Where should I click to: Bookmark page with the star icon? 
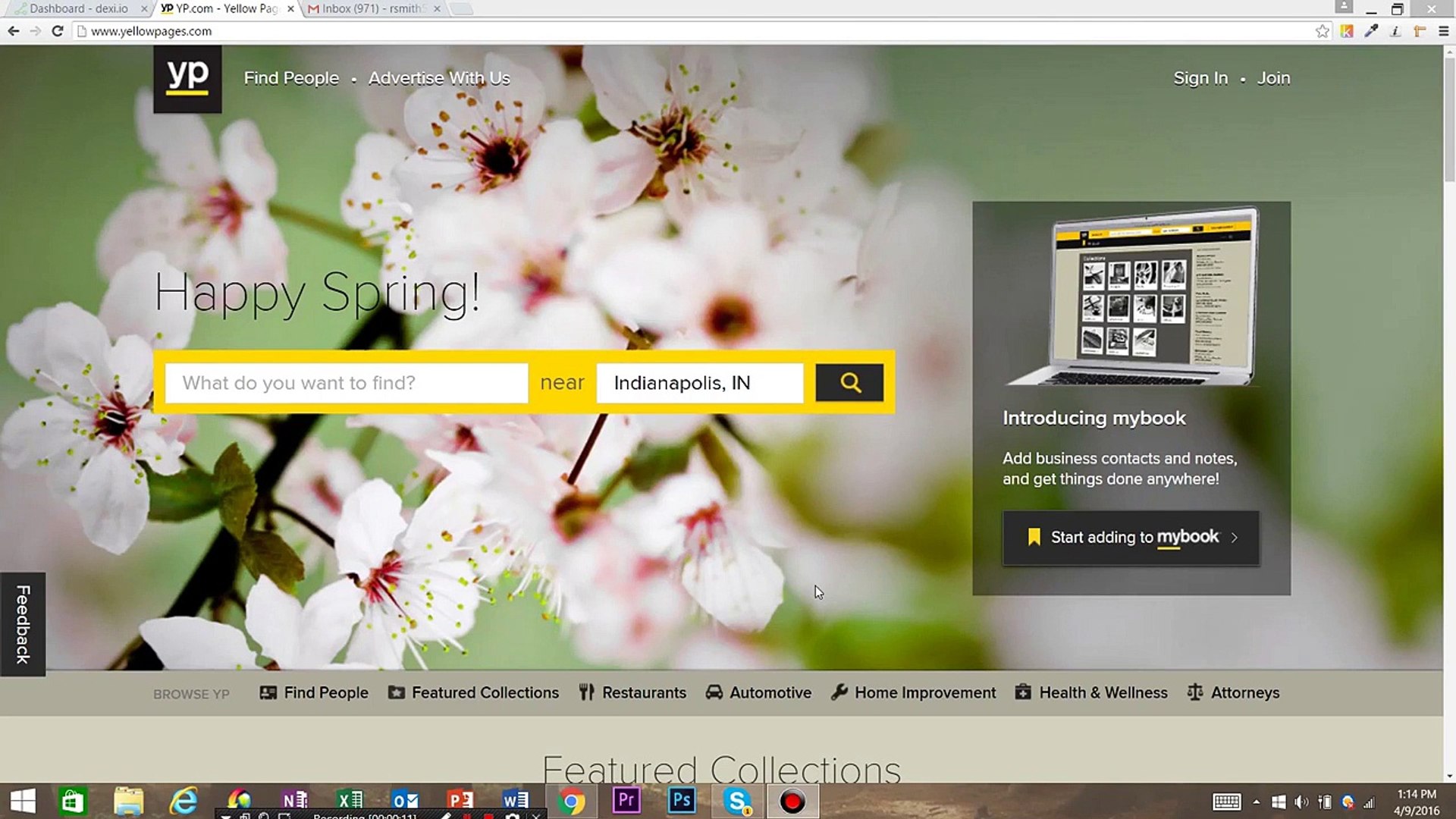[x=1322, y=31]
